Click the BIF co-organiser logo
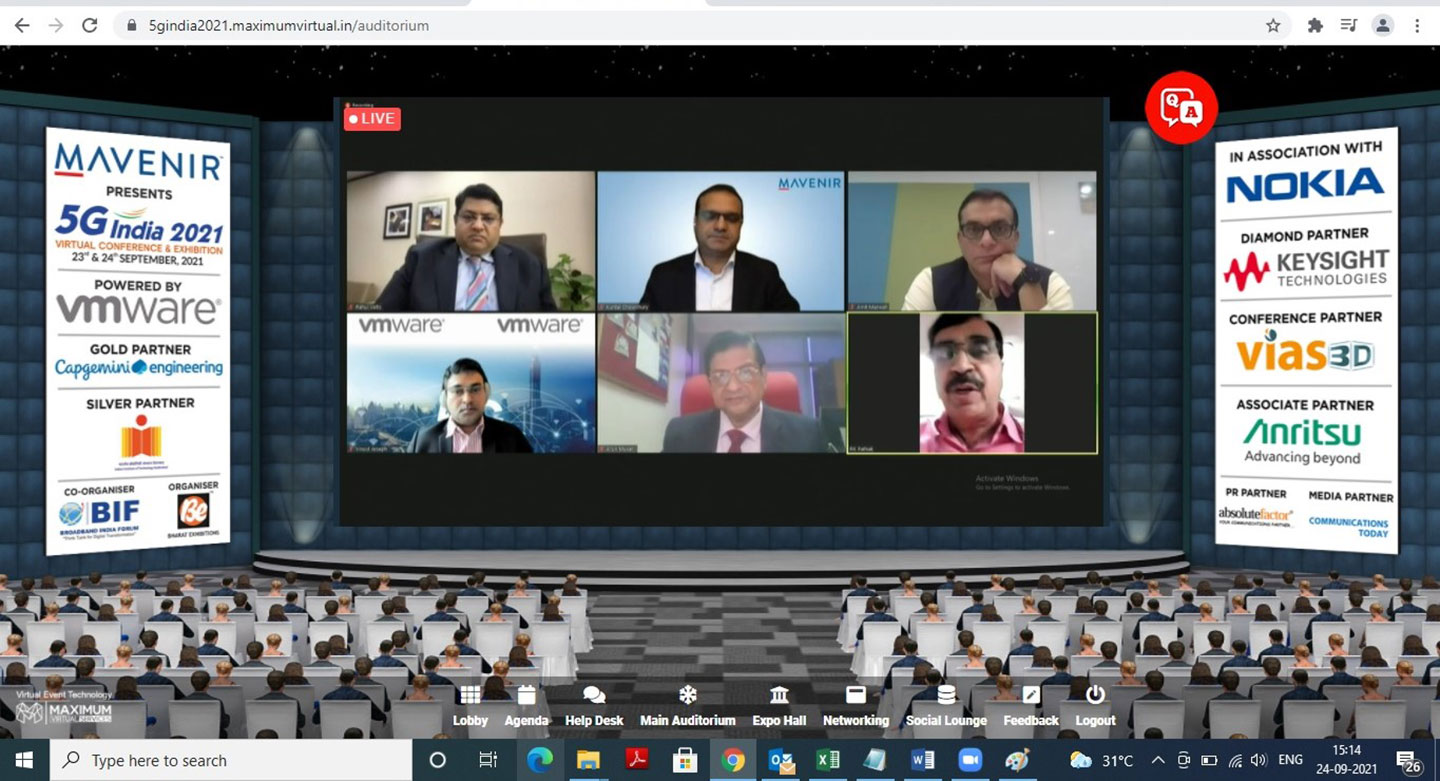This screenshot has width=1440, height=781. click(99, 515)
